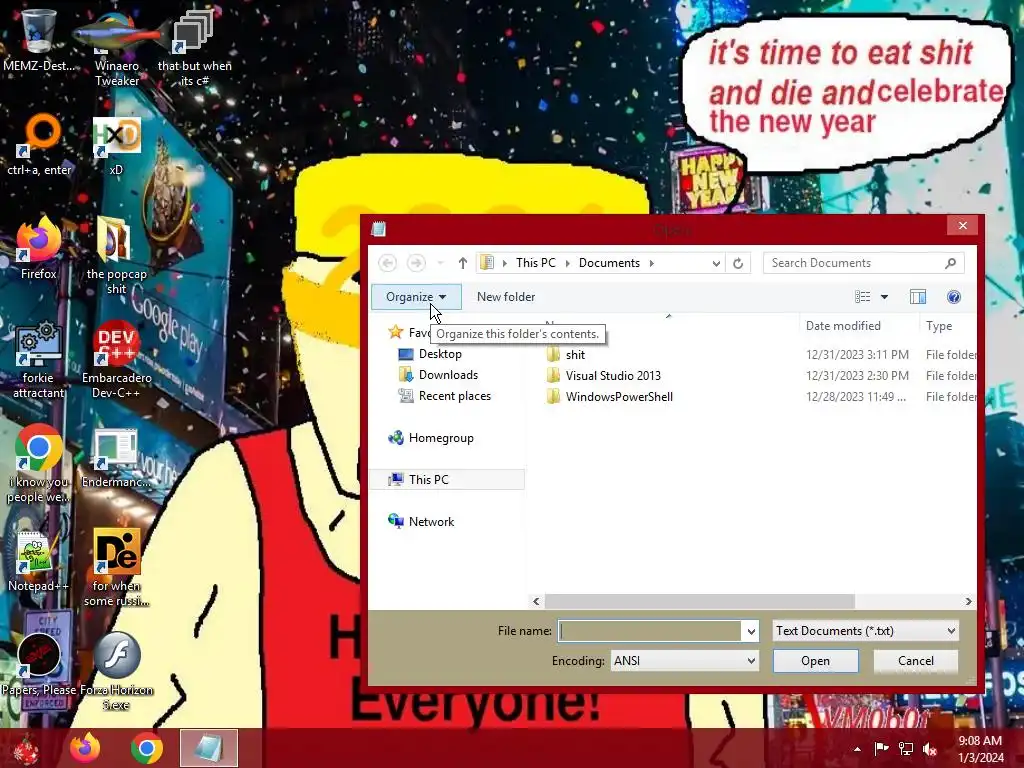The height and width of the screenshot is (768, 1024).
Task: Click 'This PC' in the address breadcrumb
Action: click(536, 263)
